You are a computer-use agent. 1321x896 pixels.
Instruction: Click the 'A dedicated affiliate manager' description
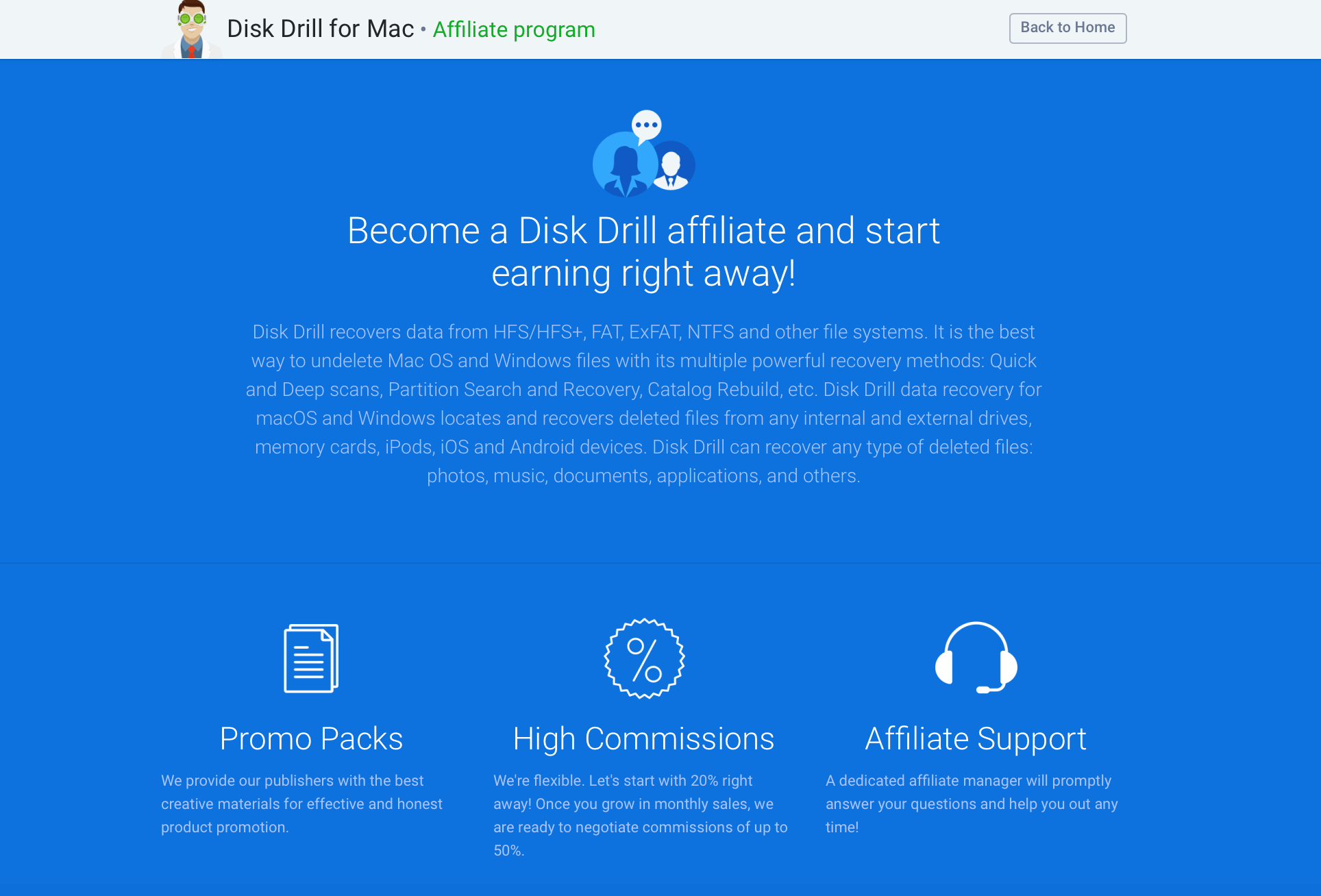(972, 804)
